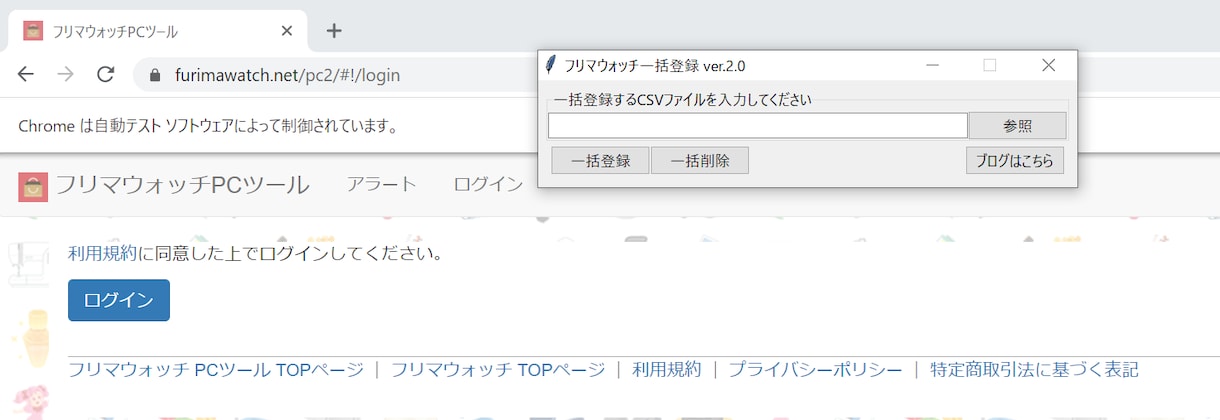
Task: Open ログイン in the navigation bar
Action: pos(488,184)
